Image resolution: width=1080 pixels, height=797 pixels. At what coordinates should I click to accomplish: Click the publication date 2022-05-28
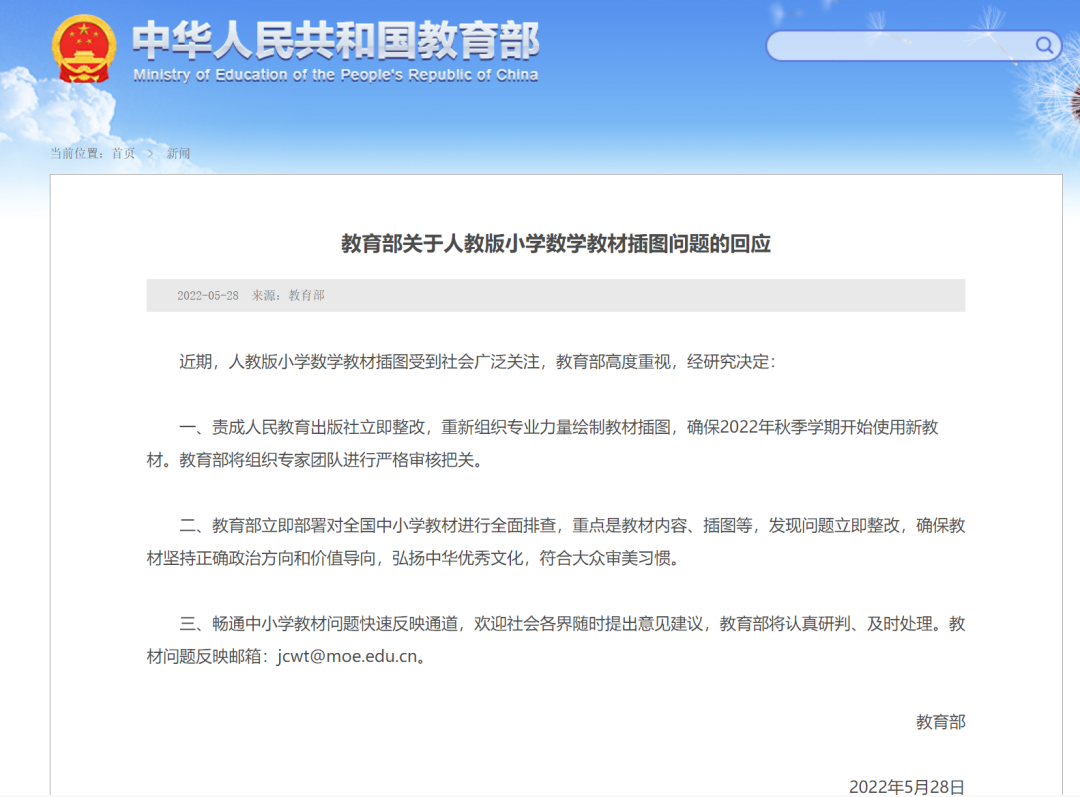(208, 296)
